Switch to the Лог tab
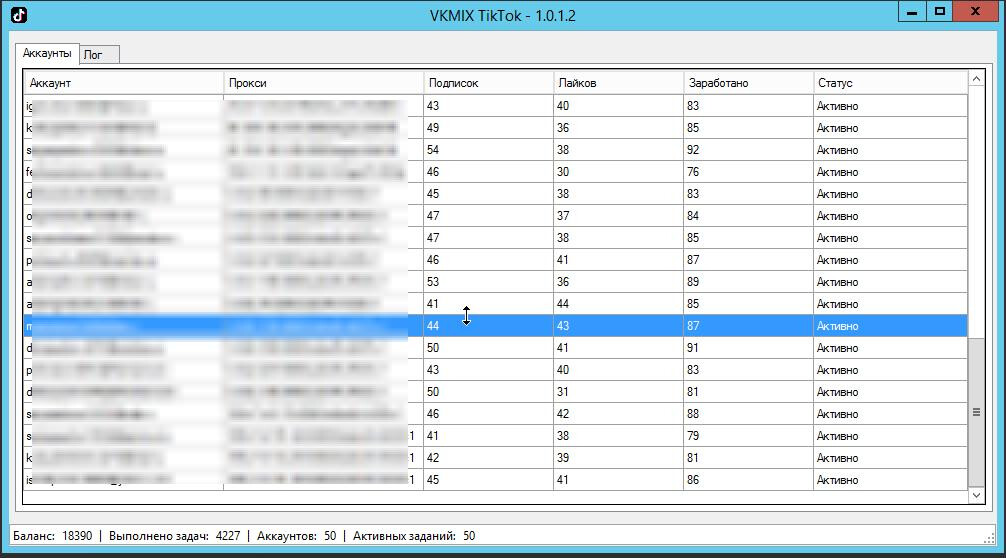The height and width of the screenshot is (558, 1006). click(99, 55)
